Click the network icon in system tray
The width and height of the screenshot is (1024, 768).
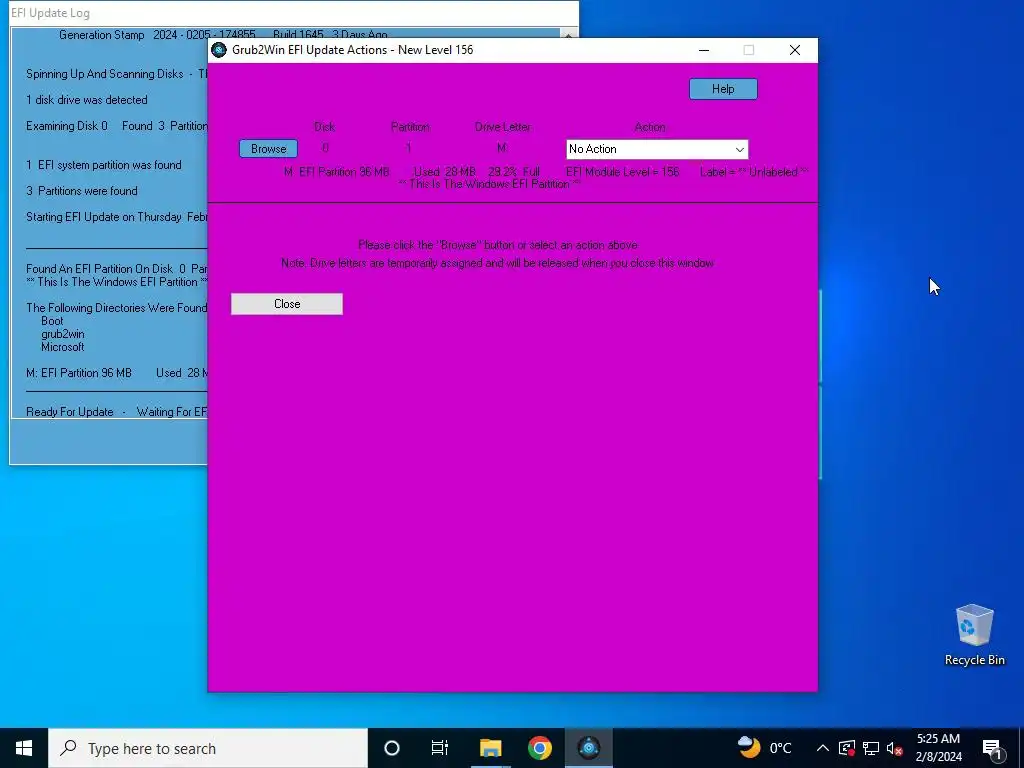(x=871, y=748)
